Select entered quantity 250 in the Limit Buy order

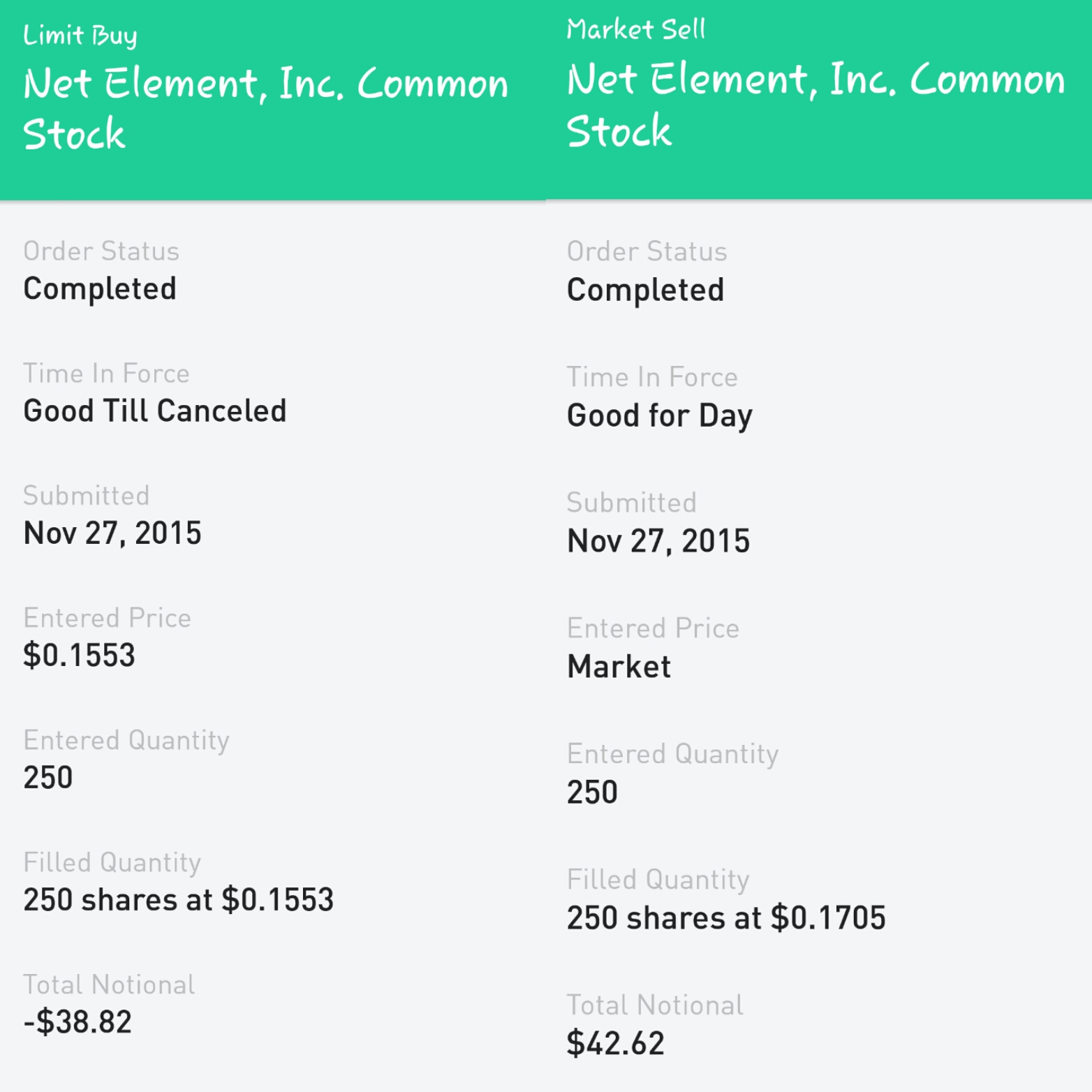[x=48, y=778]
